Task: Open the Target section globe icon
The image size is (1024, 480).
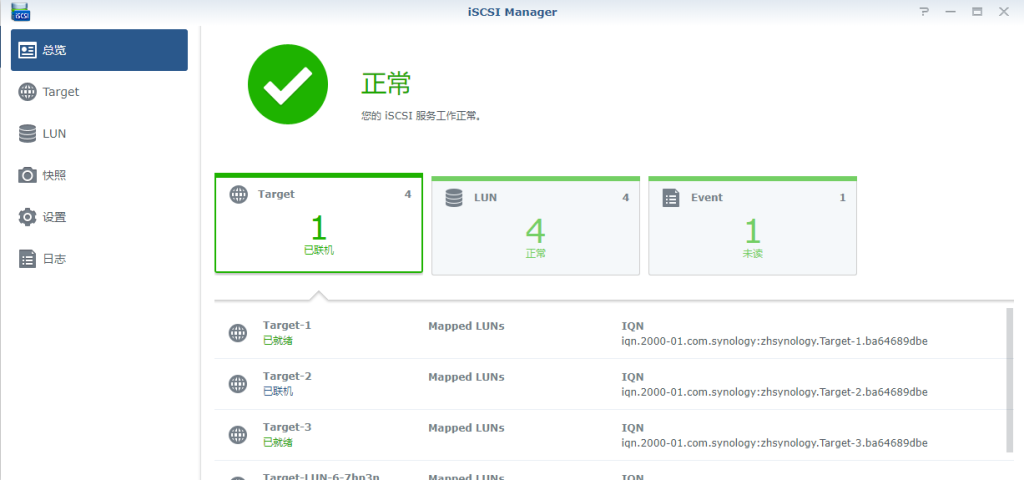Action: pos(27,92)
